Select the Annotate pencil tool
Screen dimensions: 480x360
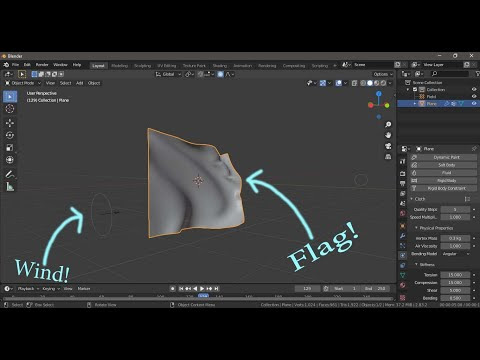click(10, 174)
